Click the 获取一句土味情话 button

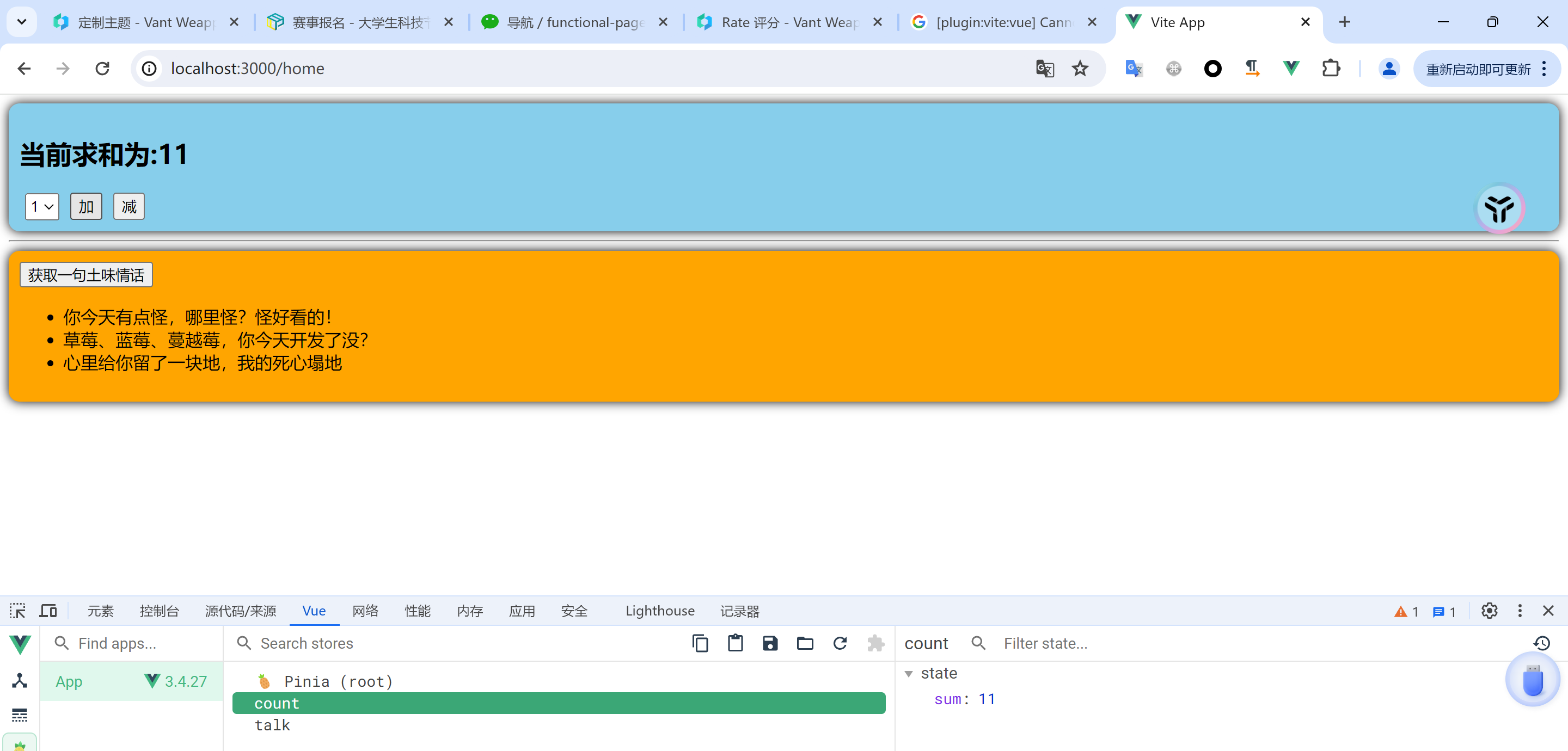pos(86,275)
